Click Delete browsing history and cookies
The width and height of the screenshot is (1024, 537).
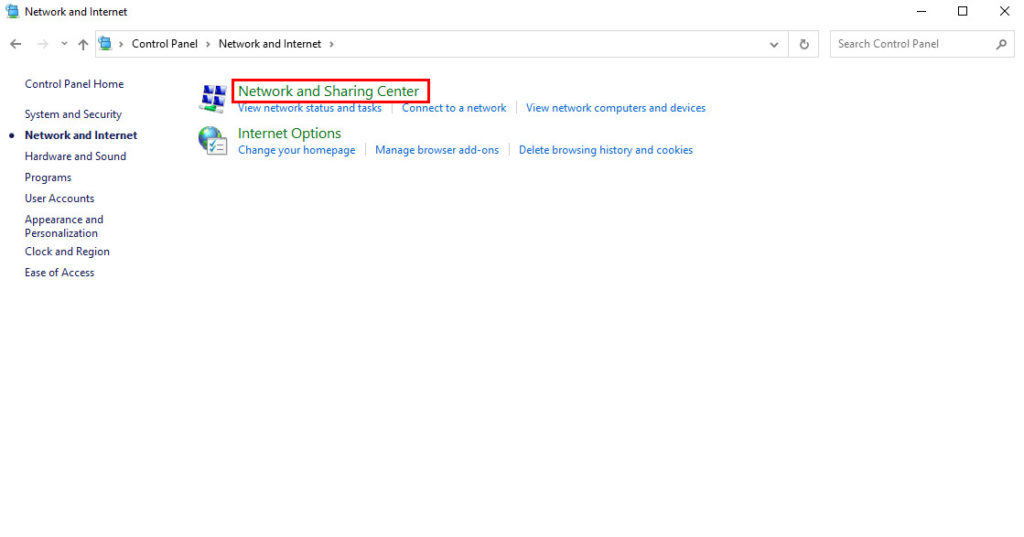[605, 150]
